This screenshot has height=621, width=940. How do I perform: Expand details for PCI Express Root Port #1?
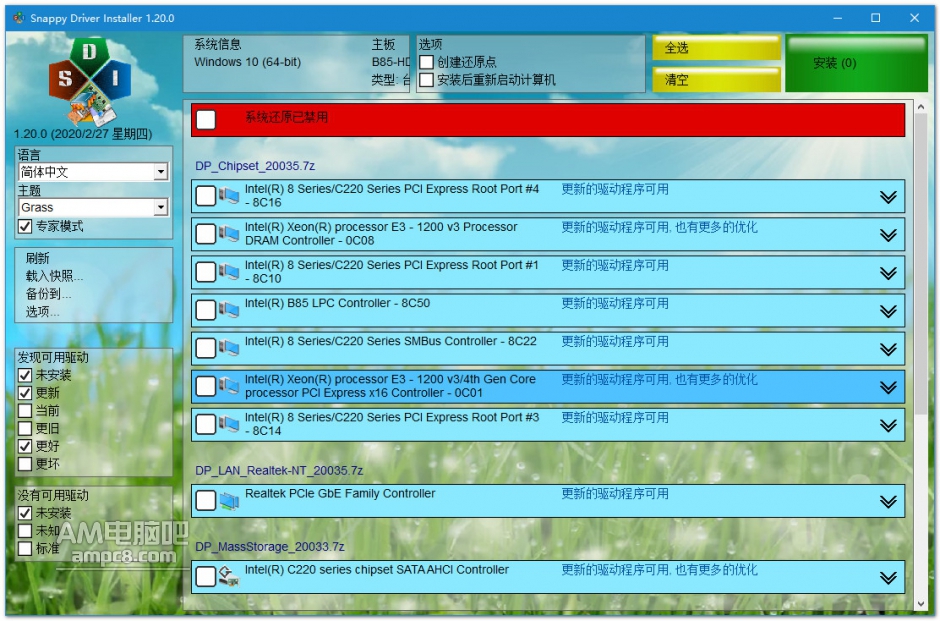[x=888, y=273]
